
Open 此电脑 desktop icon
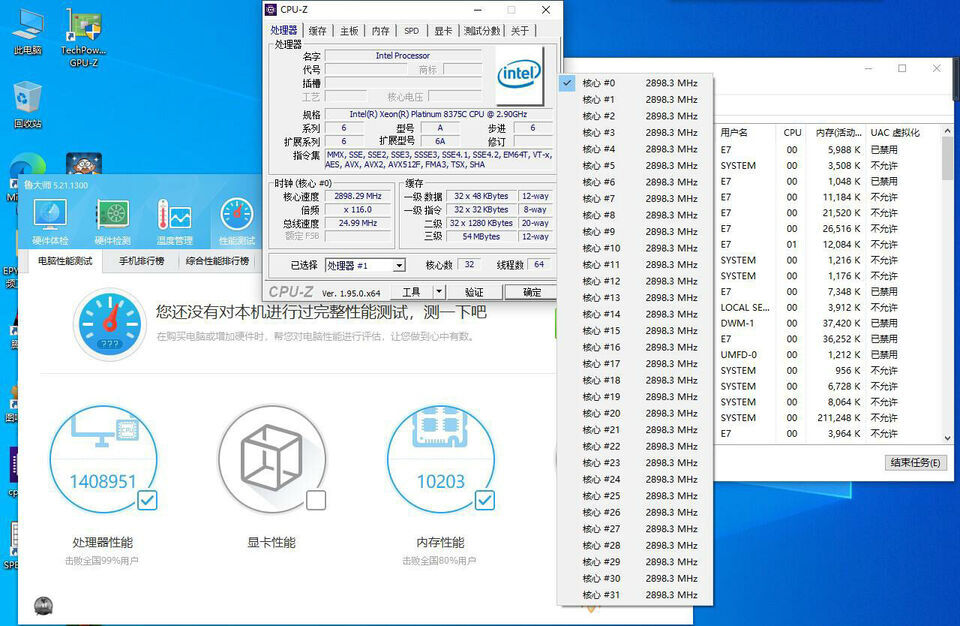28,32
